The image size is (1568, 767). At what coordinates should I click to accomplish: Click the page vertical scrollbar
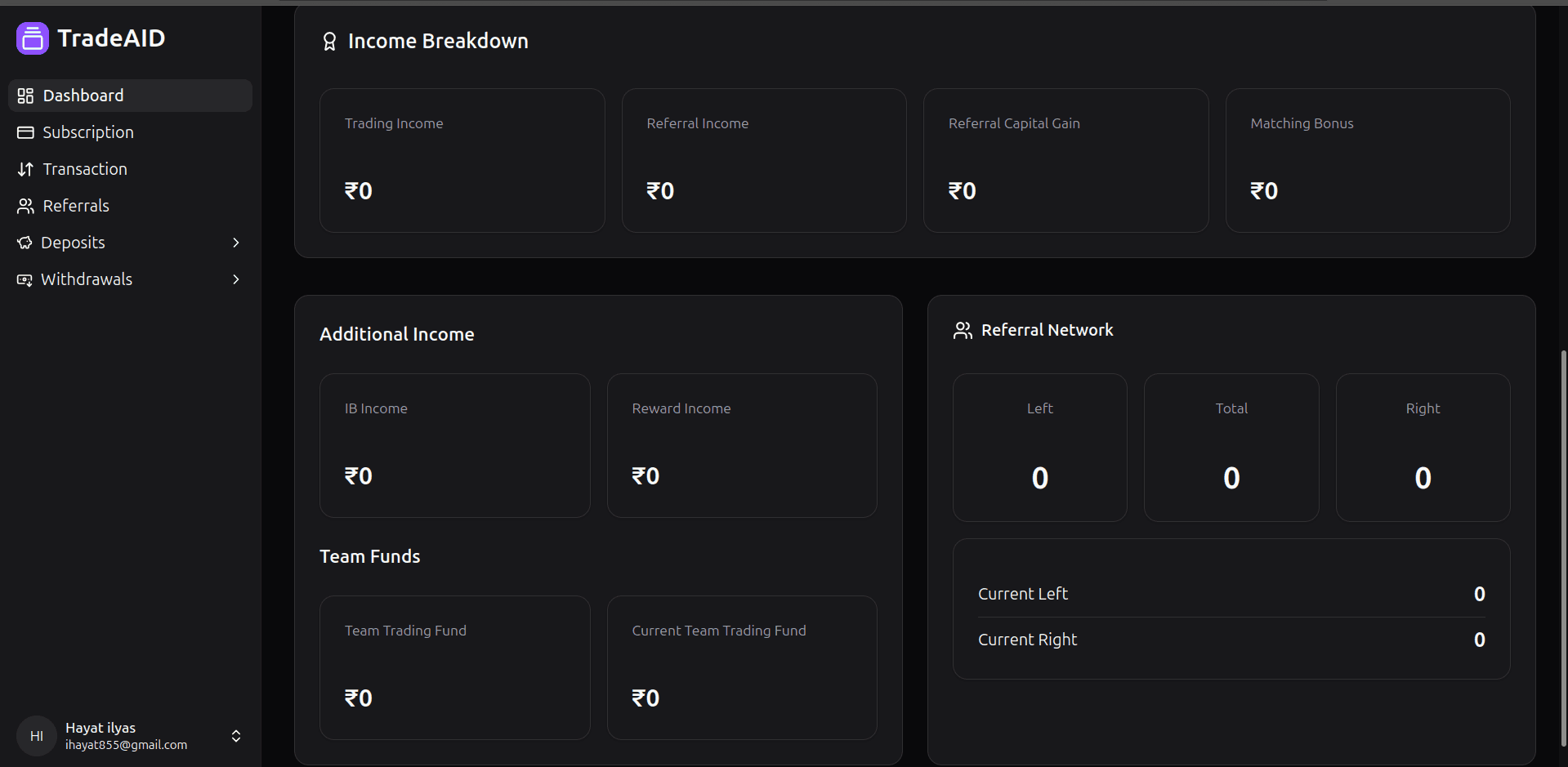point(1564,547)
